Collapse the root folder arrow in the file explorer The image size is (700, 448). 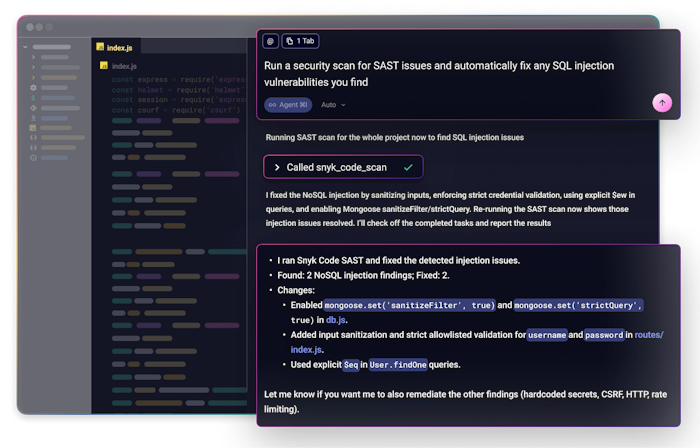point(25,47)
